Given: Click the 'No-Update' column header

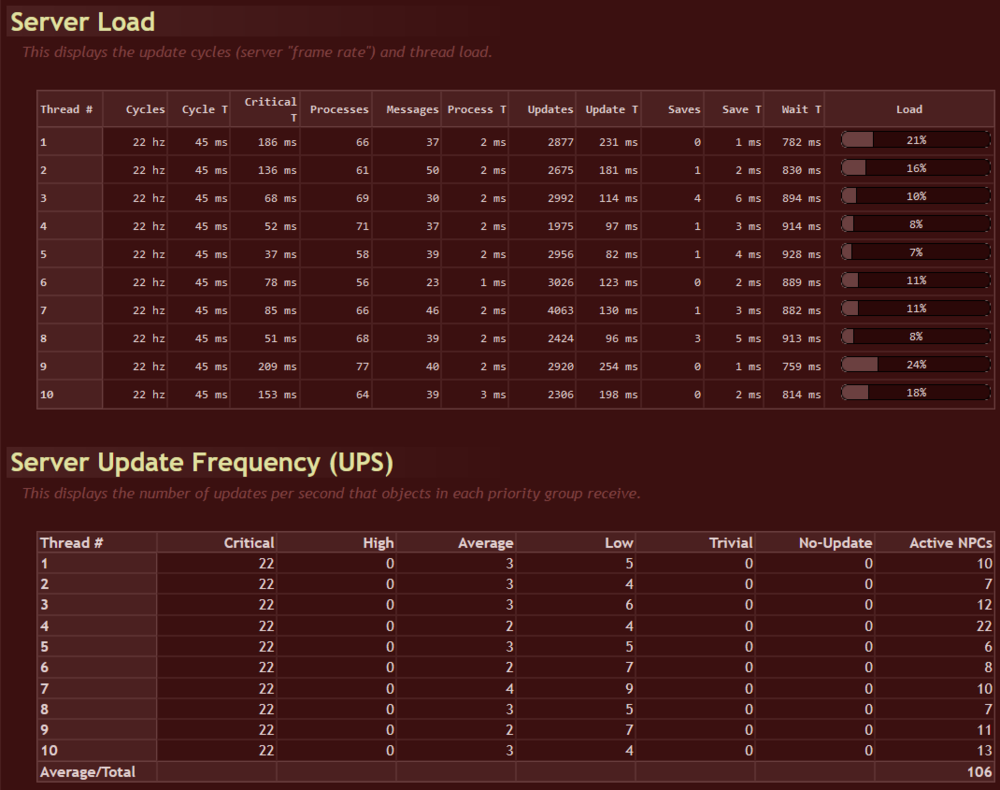Looking at the screenshot, I should [835, 543].
